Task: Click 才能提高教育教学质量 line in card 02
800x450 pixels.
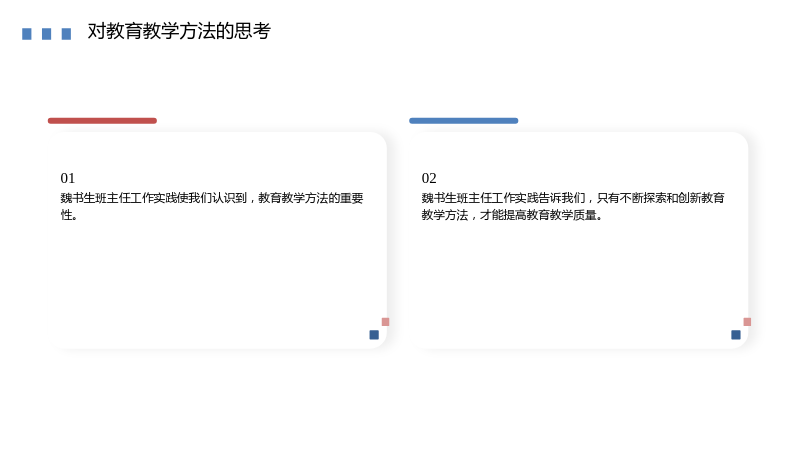Action: pyautogui.click(x=538, y=215)
